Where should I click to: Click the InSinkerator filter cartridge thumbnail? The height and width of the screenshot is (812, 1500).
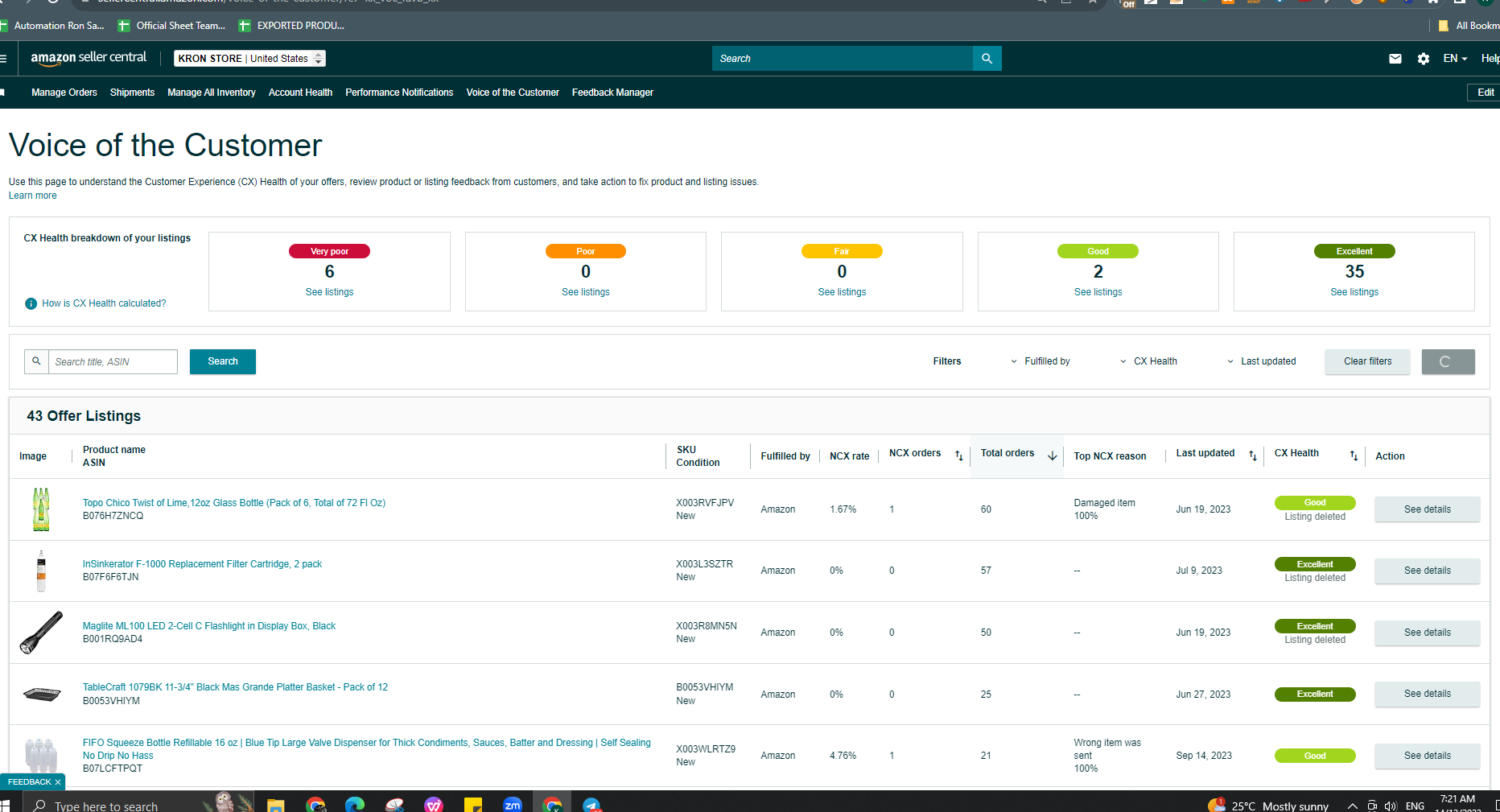41,571
